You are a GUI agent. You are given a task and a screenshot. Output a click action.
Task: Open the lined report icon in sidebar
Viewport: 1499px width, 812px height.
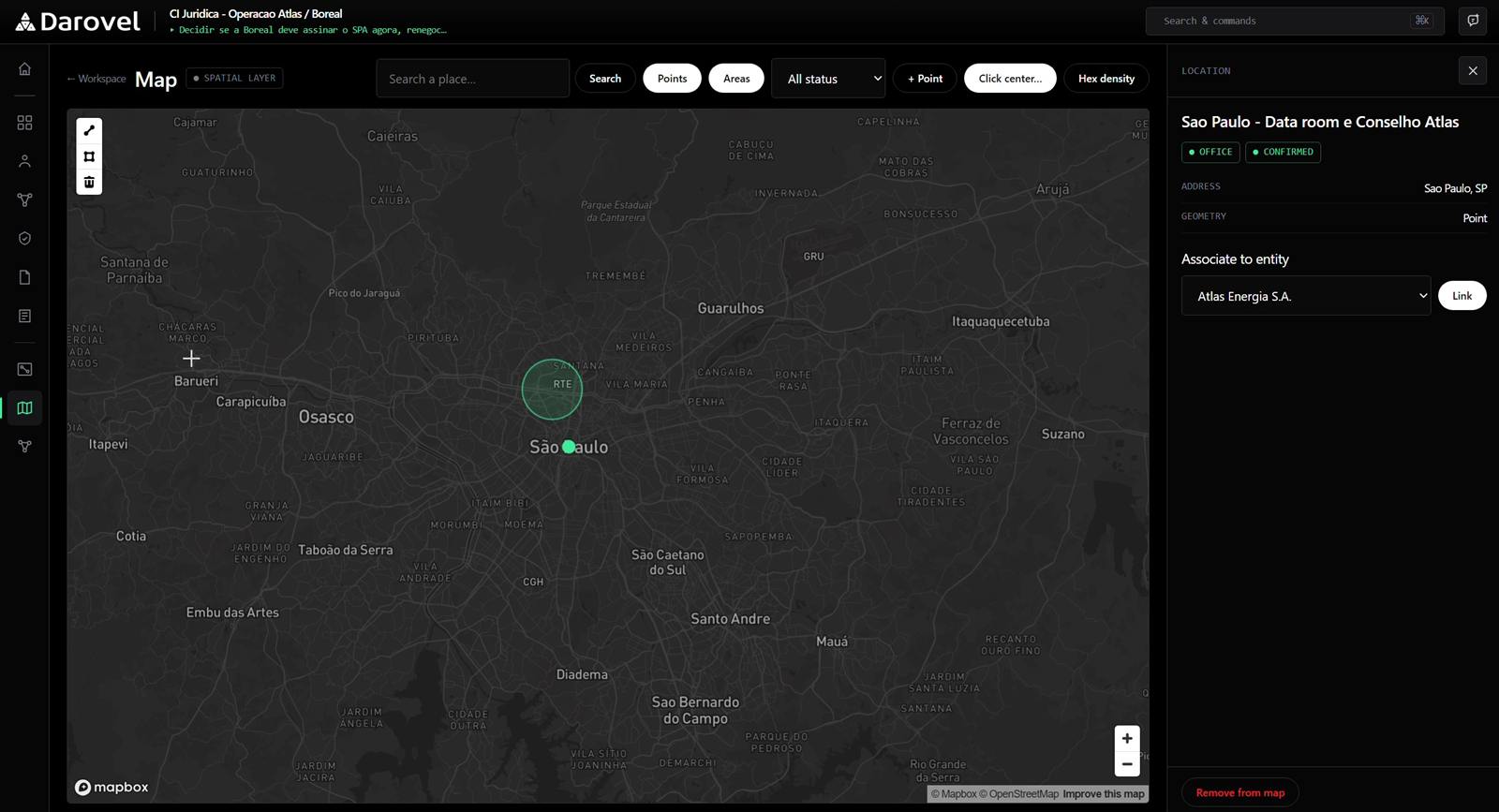coord(24,316)
